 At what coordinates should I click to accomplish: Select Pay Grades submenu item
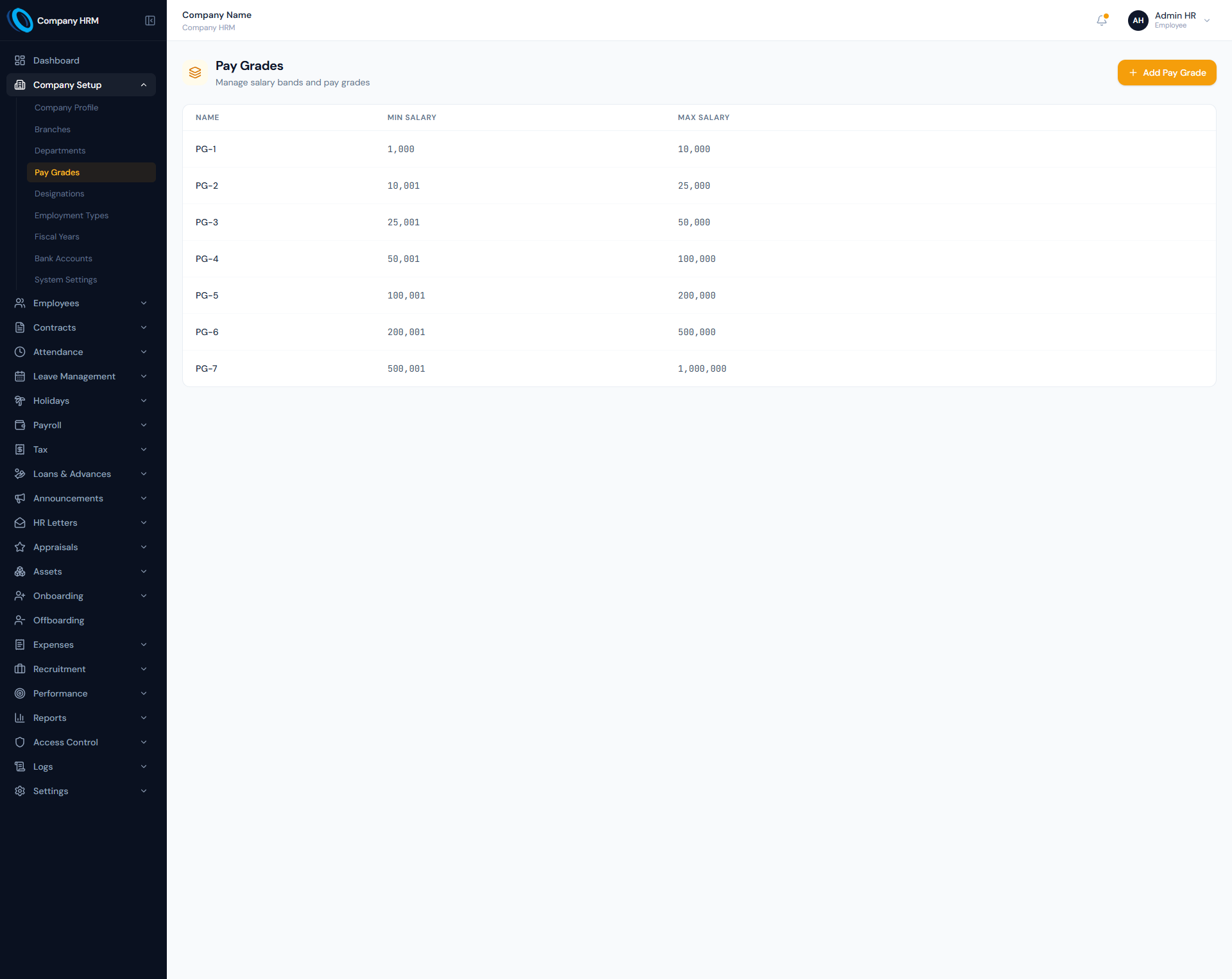click(x=91, y=172)
